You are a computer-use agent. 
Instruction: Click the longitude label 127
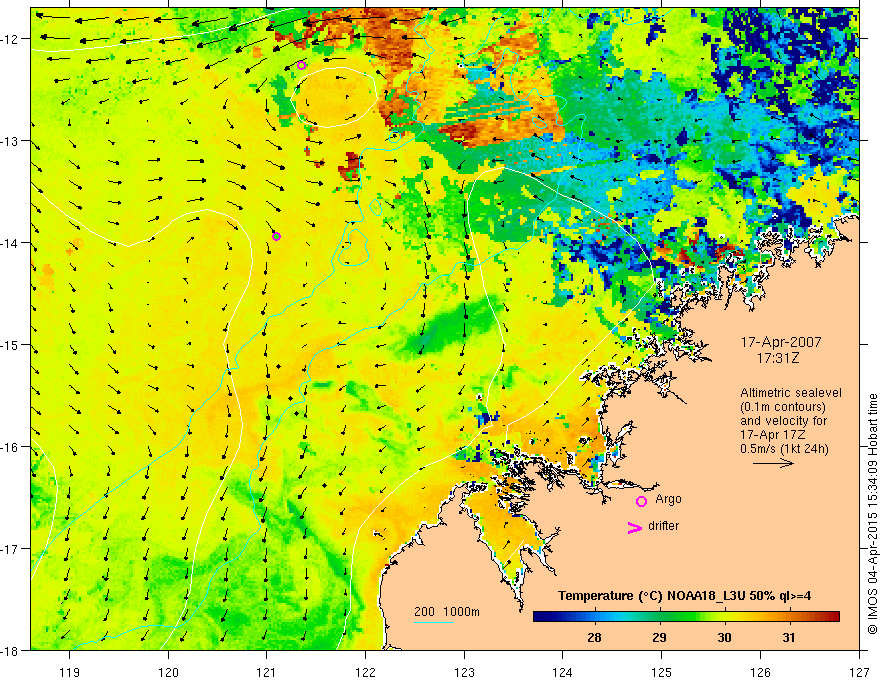[859, 672]
